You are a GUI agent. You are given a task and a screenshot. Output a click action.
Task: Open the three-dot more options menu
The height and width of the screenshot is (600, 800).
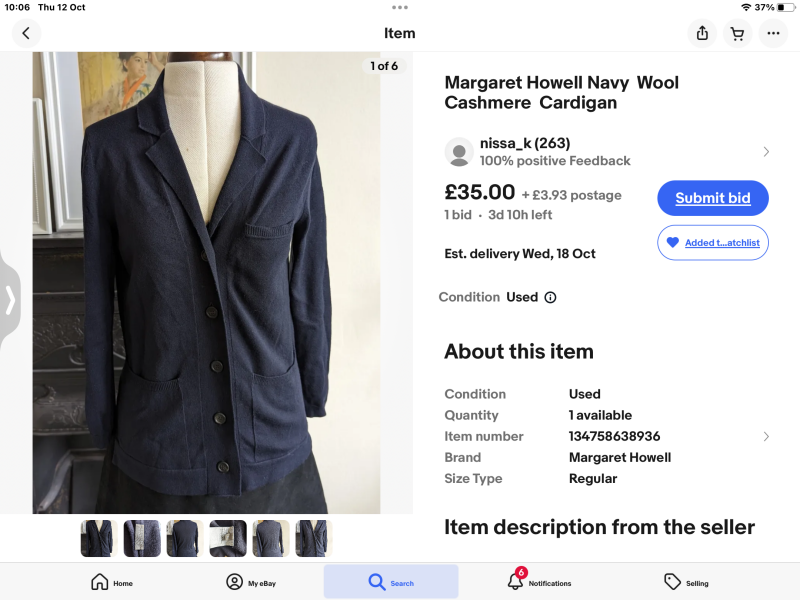pos(773,33)
